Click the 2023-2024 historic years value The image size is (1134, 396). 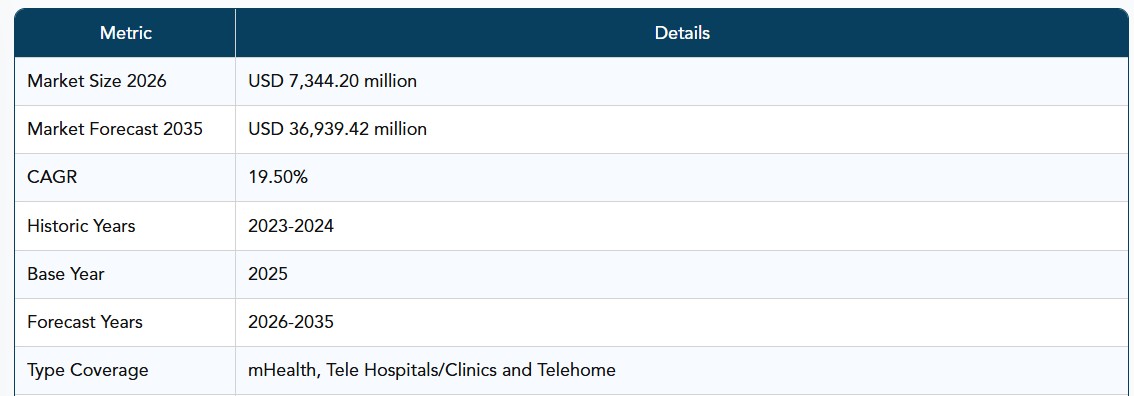(291, 225)
